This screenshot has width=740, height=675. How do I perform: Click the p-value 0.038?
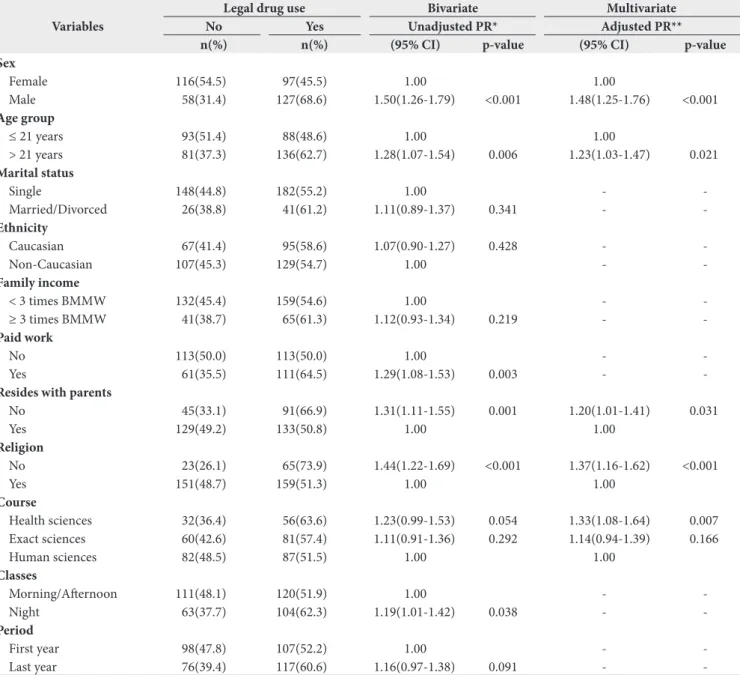503,612
